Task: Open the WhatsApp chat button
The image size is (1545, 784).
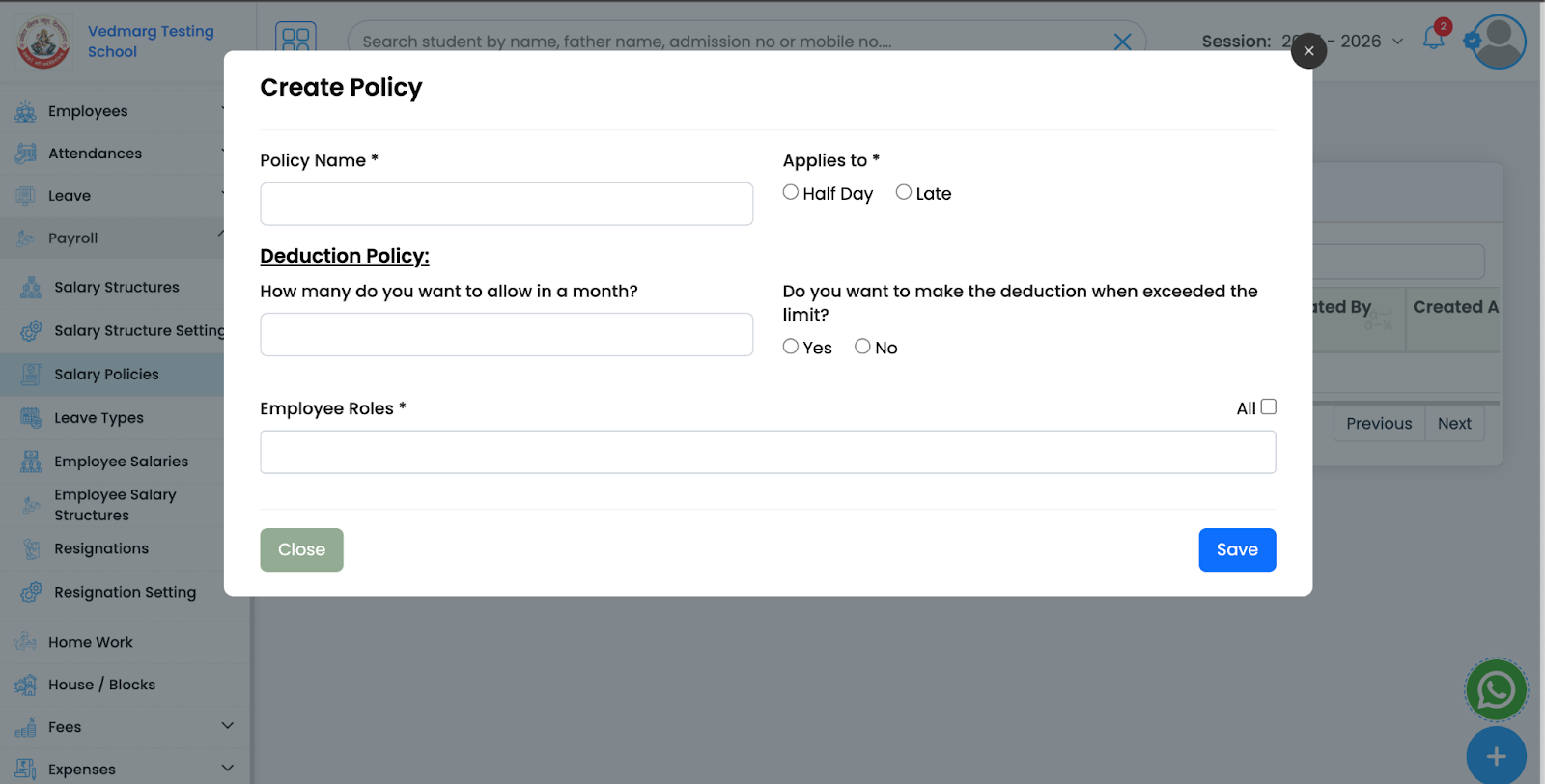Action: click(x=1496, y=690)
